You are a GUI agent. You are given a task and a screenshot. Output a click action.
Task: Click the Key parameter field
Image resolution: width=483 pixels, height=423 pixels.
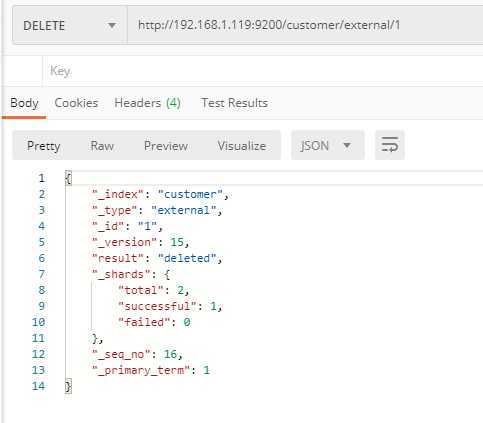(x=263, y=71)
